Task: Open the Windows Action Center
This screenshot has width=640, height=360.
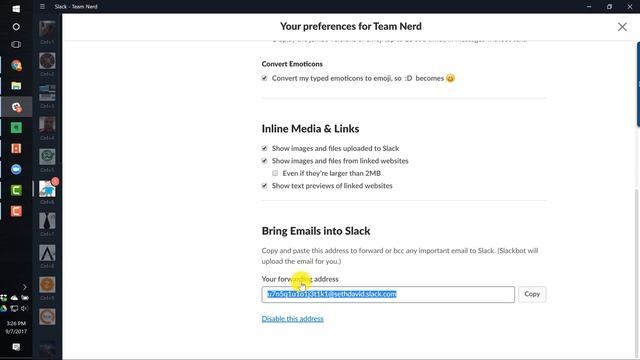Action: click(x=16, y=347)
